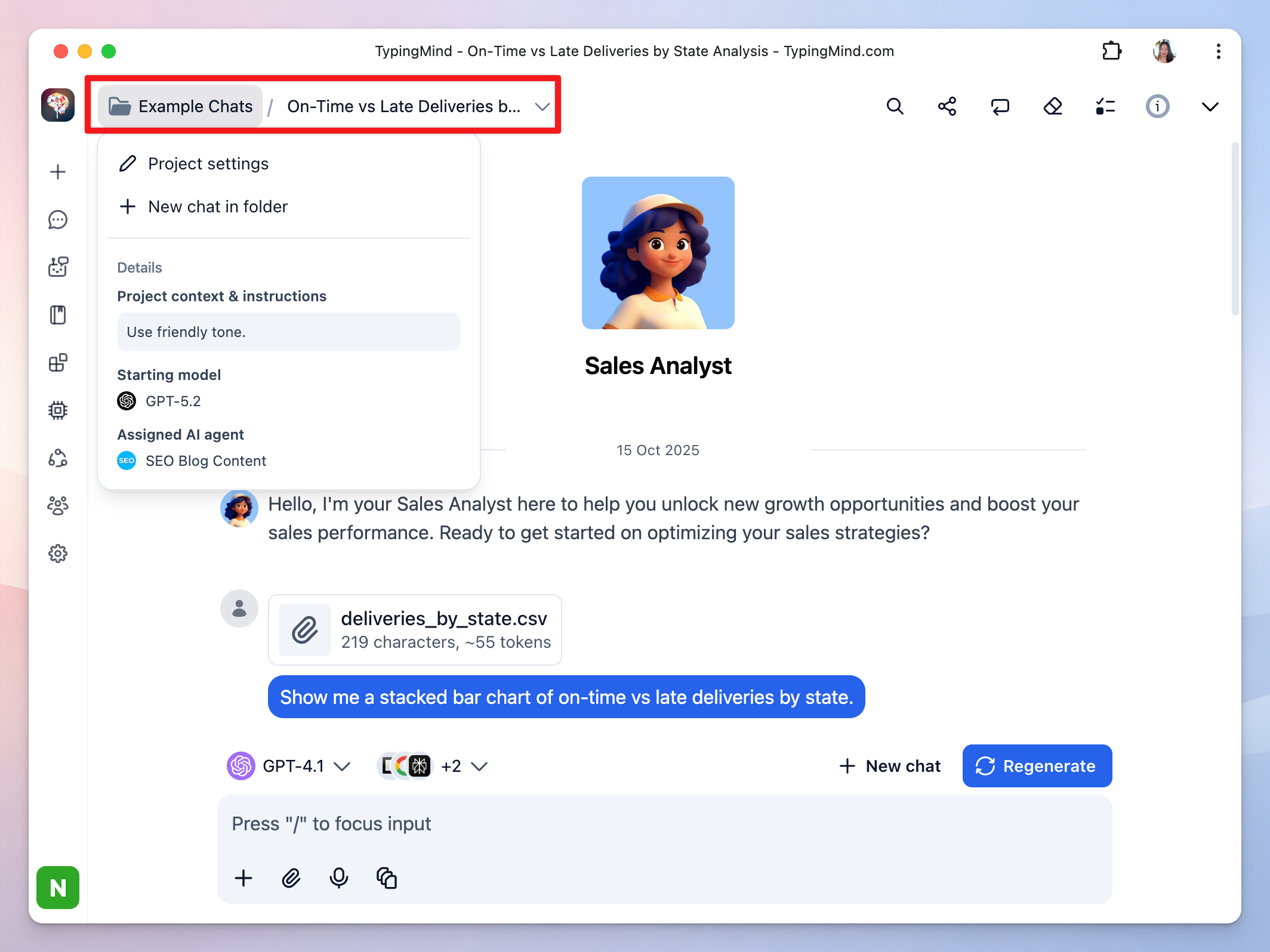The image size is (1270, 952).
Task: Expand the +2 plugins dropdown
Action: coord(433,766)
